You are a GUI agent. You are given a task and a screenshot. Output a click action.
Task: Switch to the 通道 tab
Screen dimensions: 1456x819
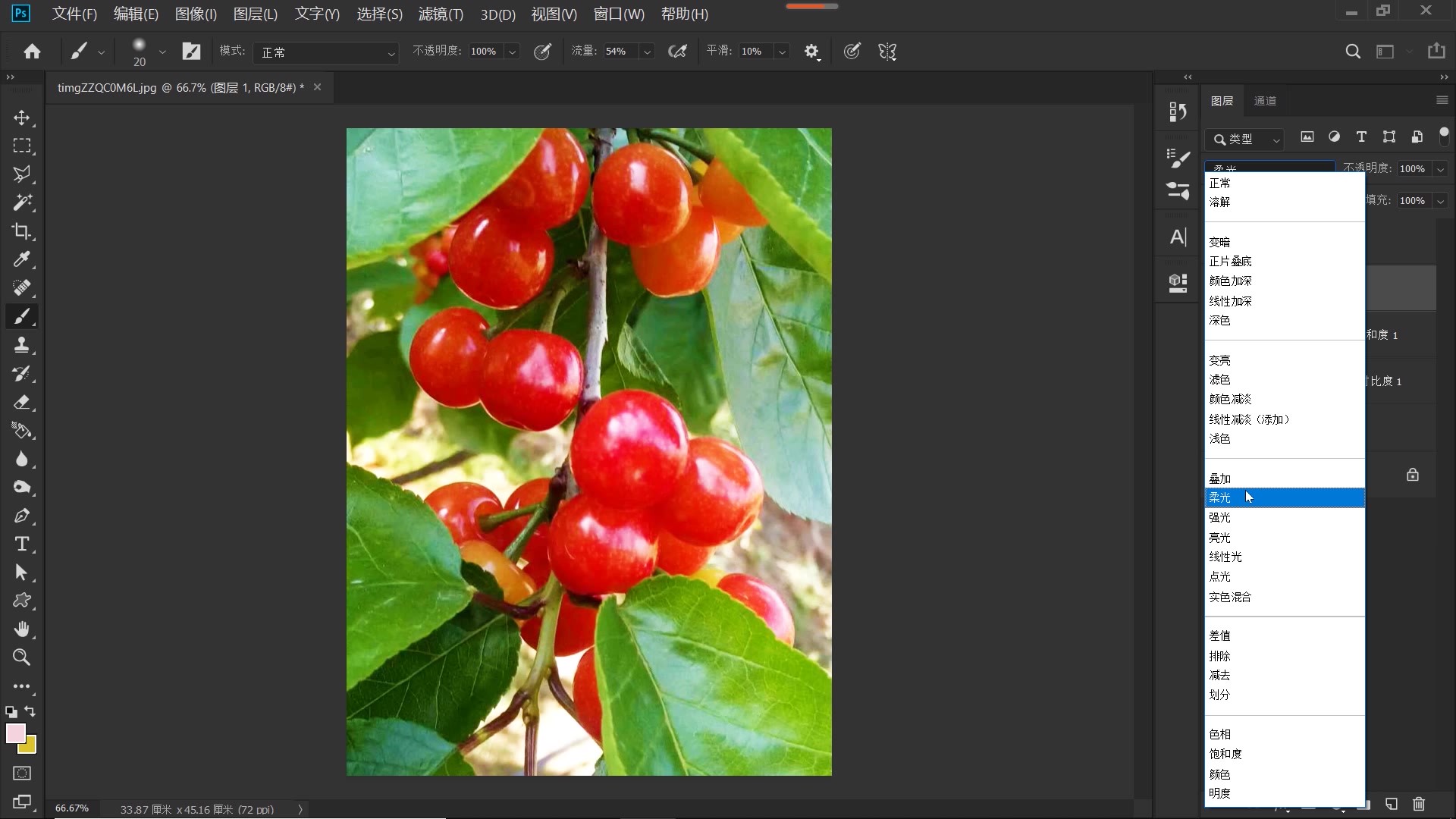[x=1265, y=101]
